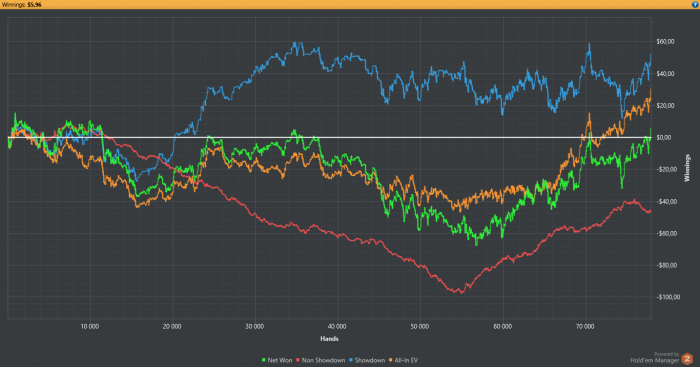Click the 30 000 hands axis label
Screen dimensions: 700x367
coord(254,327)
